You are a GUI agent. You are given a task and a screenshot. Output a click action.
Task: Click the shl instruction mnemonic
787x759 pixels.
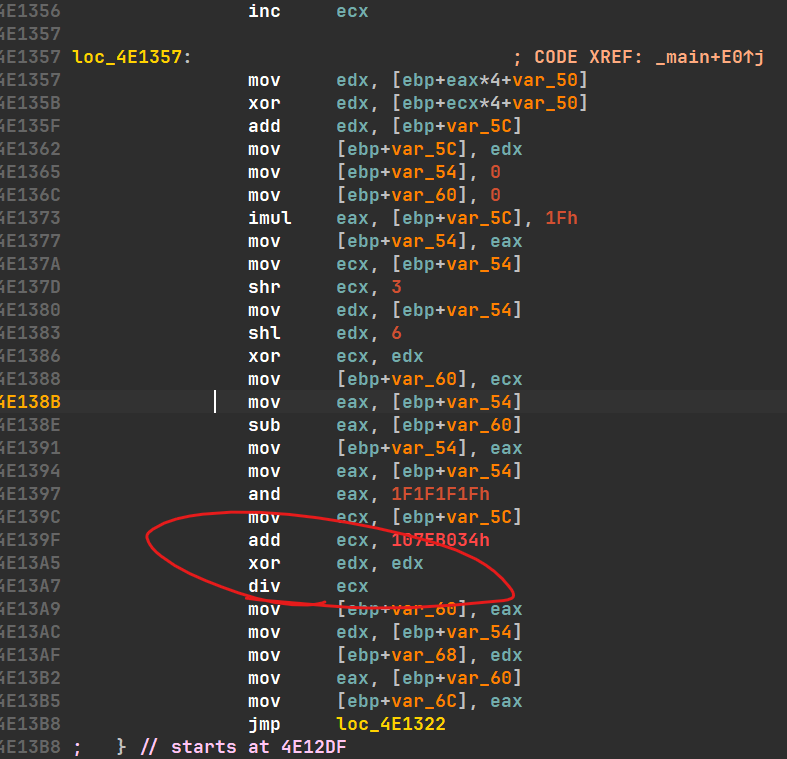[x=264, y=333]
